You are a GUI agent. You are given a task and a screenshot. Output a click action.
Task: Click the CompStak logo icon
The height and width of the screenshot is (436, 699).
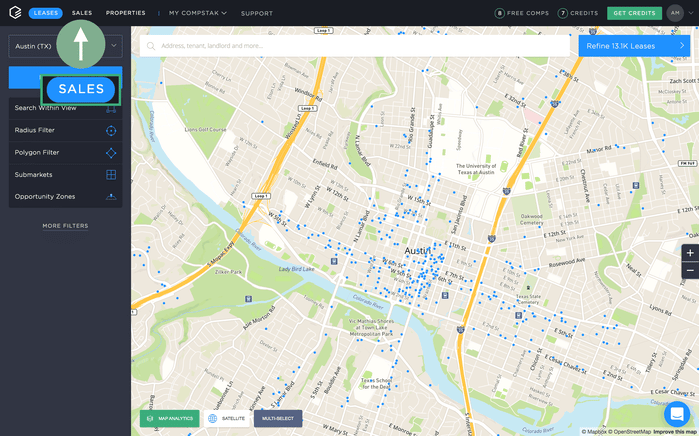(x=15, y=12)
